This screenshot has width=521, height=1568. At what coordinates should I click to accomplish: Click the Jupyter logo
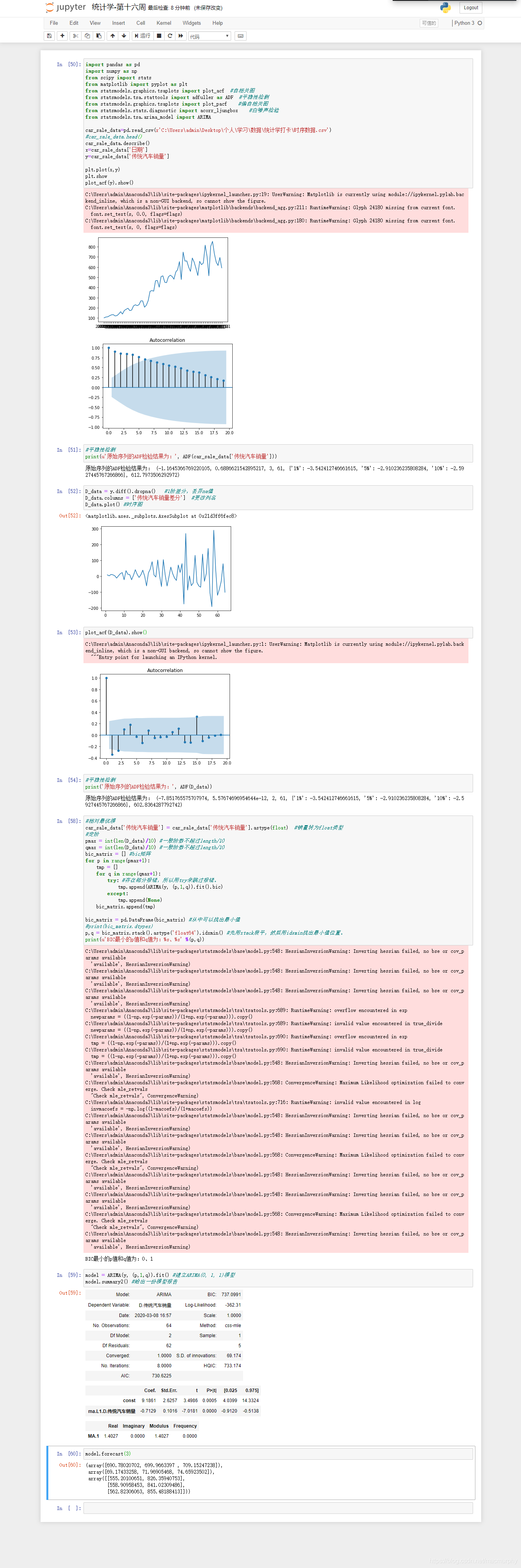(x=65, y=7)
